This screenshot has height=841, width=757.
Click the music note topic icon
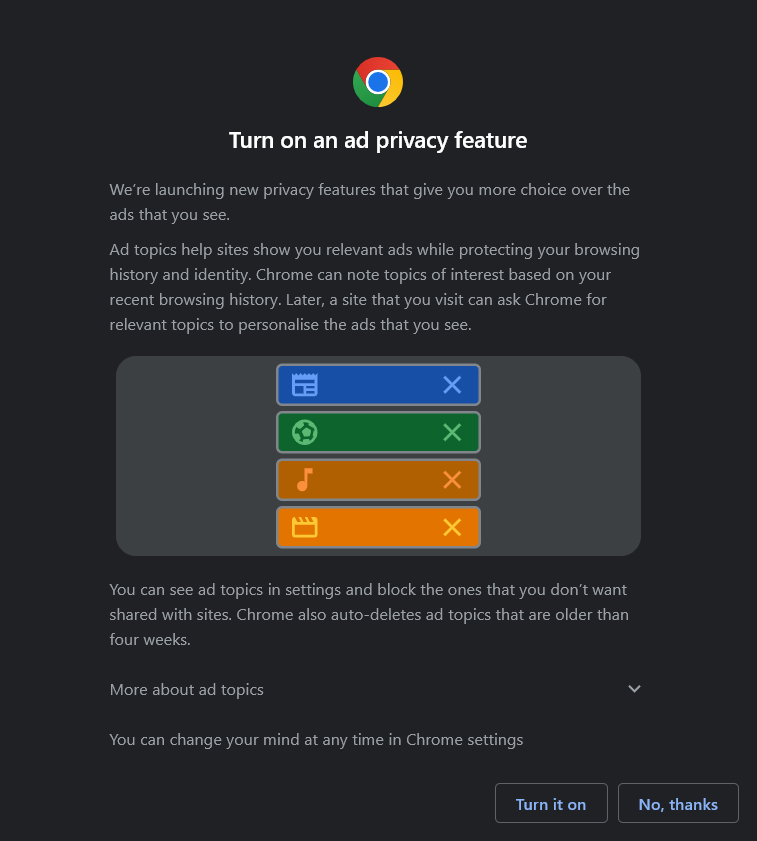(305, 480)
